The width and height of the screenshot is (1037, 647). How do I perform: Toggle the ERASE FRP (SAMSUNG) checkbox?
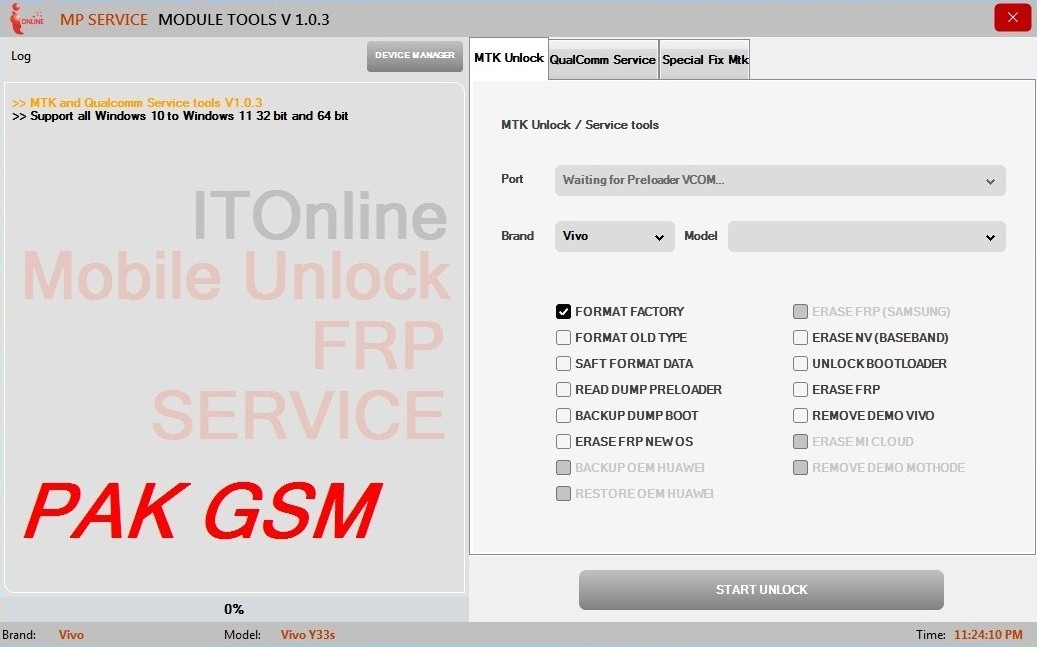pyautogui.click(x=800, y=312)
